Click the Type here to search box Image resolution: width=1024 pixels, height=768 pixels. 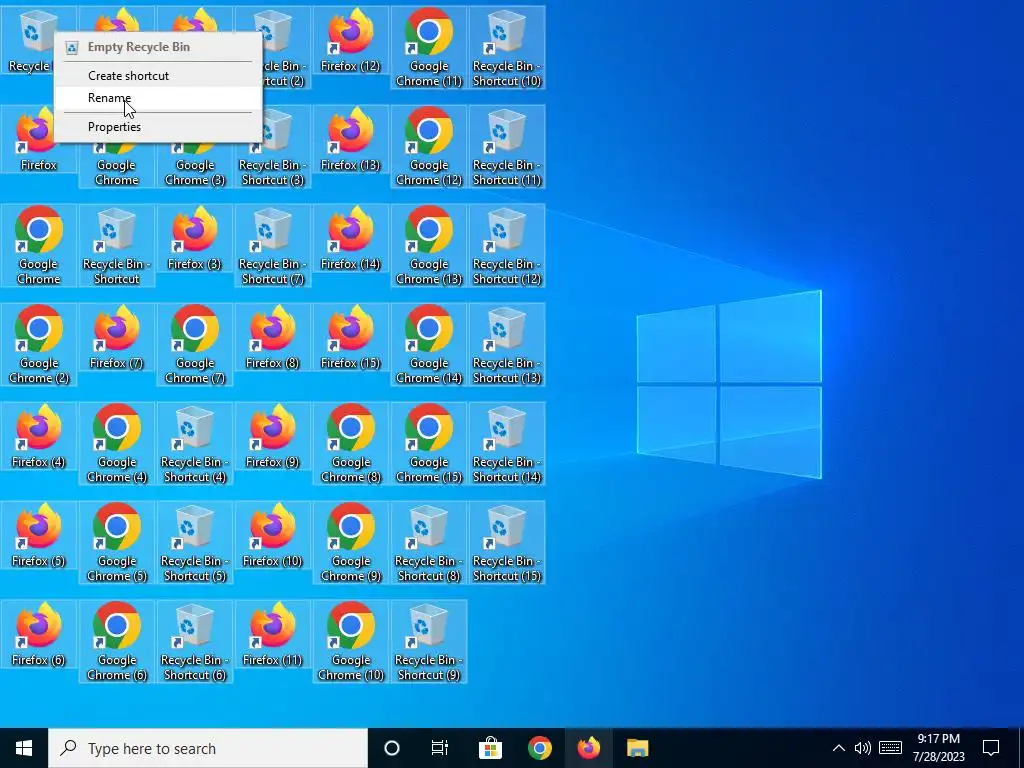coord(208,748)
